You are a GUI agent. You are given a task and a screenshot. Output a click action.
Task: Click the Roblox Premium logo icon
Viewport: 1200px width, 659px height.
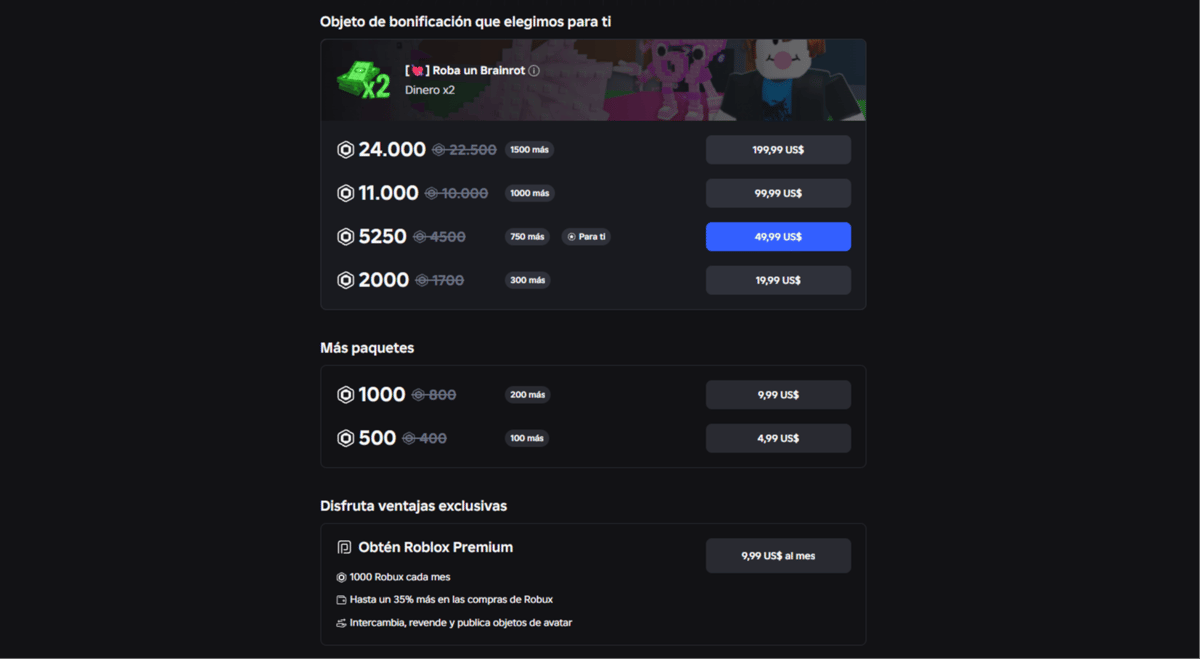coord(344,547)
